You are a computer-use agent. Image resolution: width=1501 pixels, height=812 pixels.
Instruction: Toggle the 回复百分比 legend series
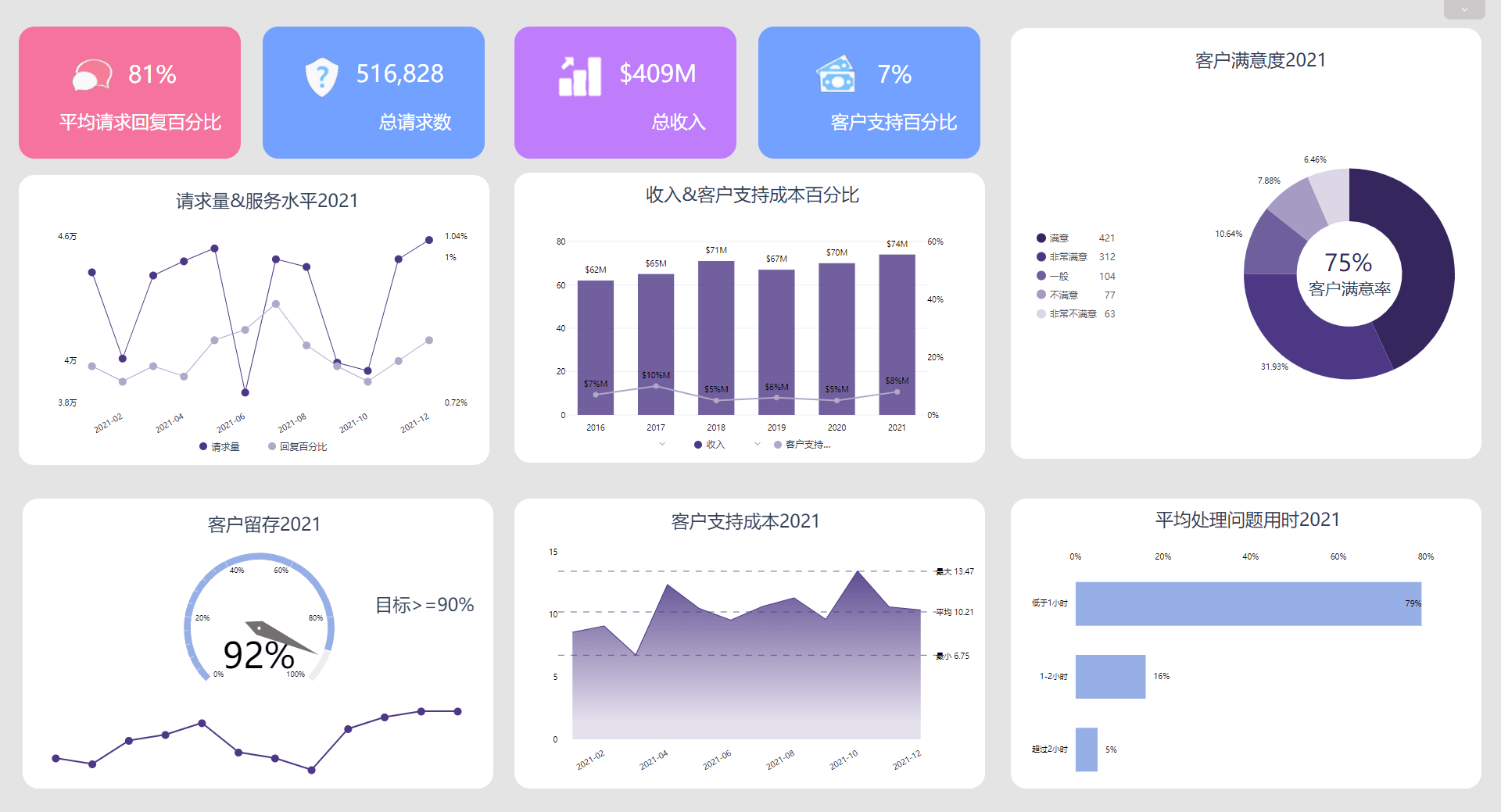[297, 447]
